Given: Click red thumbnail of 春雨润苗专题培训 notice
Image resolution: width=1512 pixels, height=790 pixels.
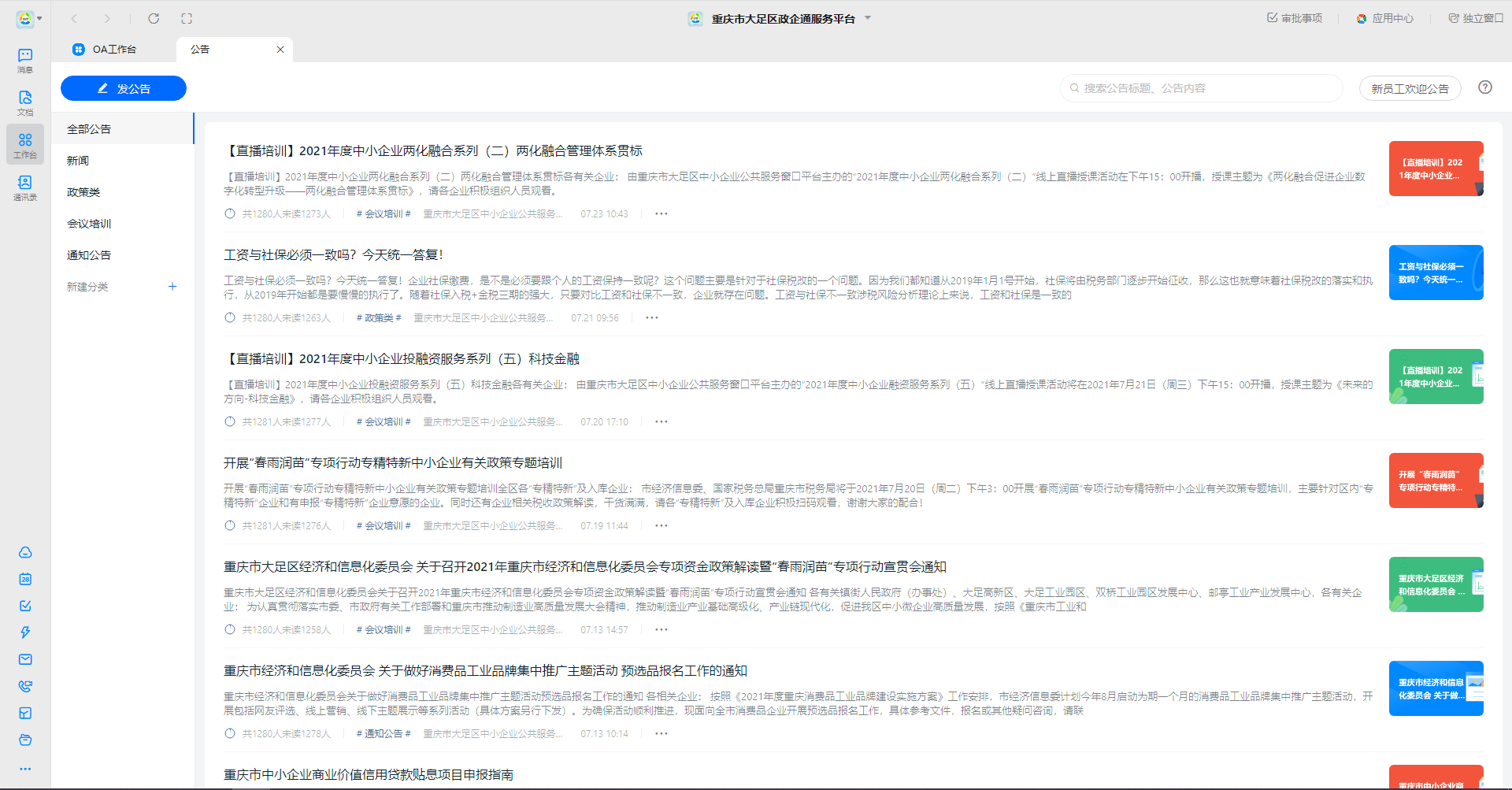Looking at the screenshot, I should coord(1436,480).
